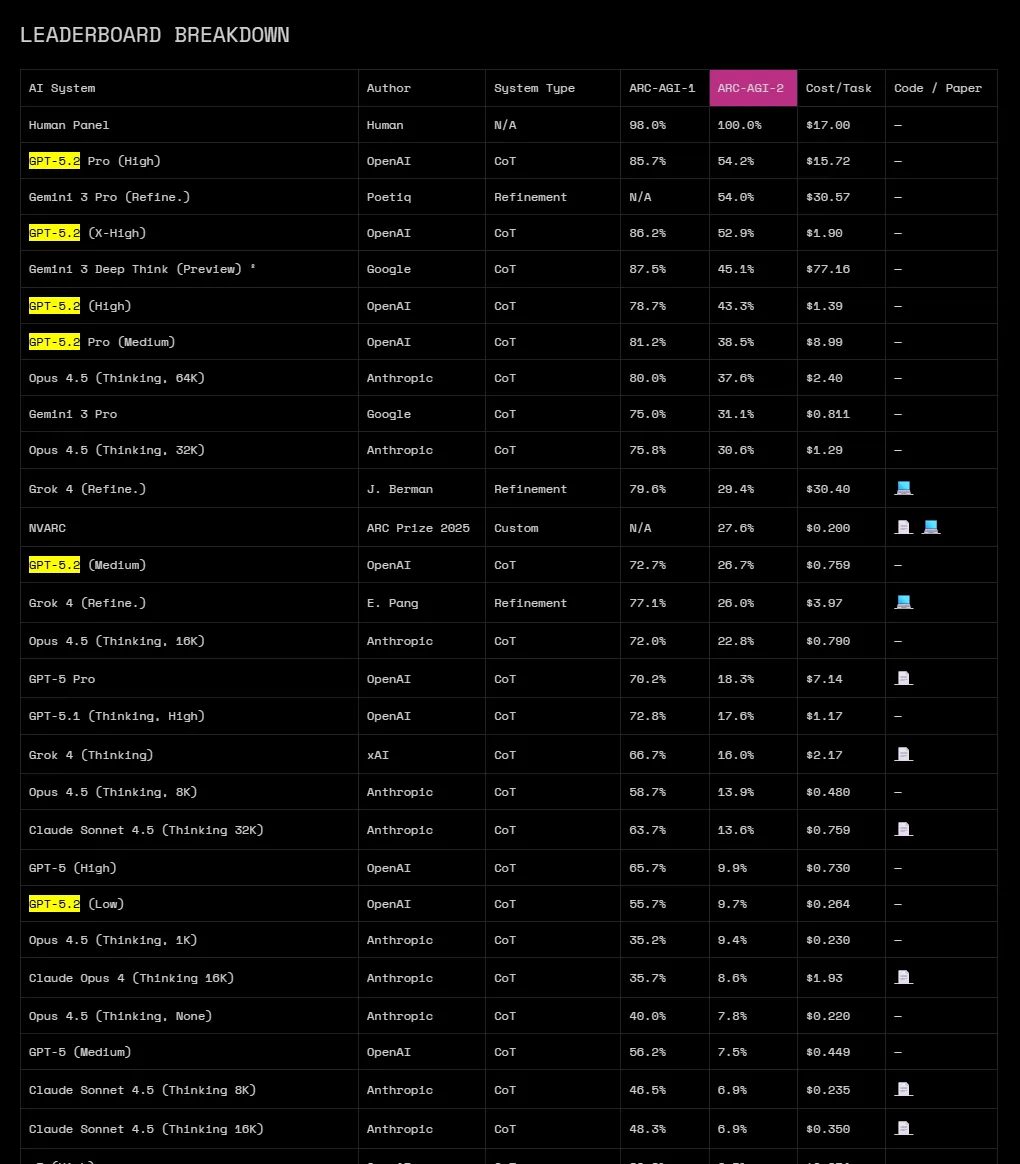Sort by the ARC-AGI-2 column header
1020x1164 pixels.
coord(751,88)
